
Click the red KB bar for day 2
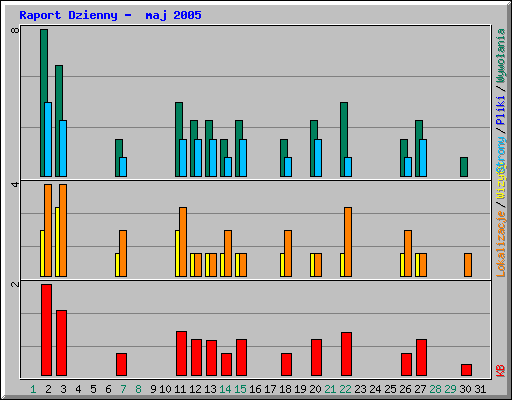(46, 330)
